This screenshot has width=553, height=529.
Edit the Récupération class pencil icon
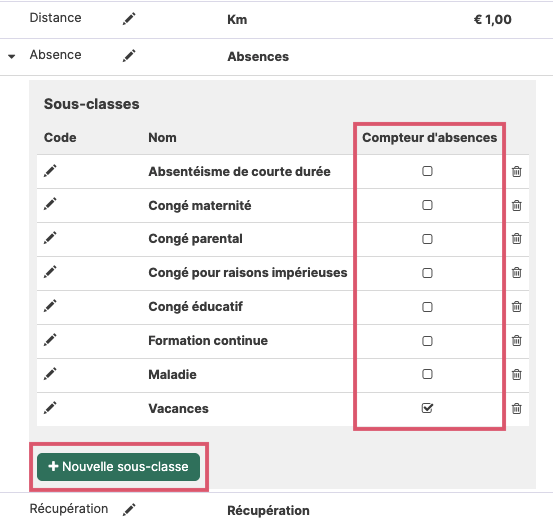129,510
